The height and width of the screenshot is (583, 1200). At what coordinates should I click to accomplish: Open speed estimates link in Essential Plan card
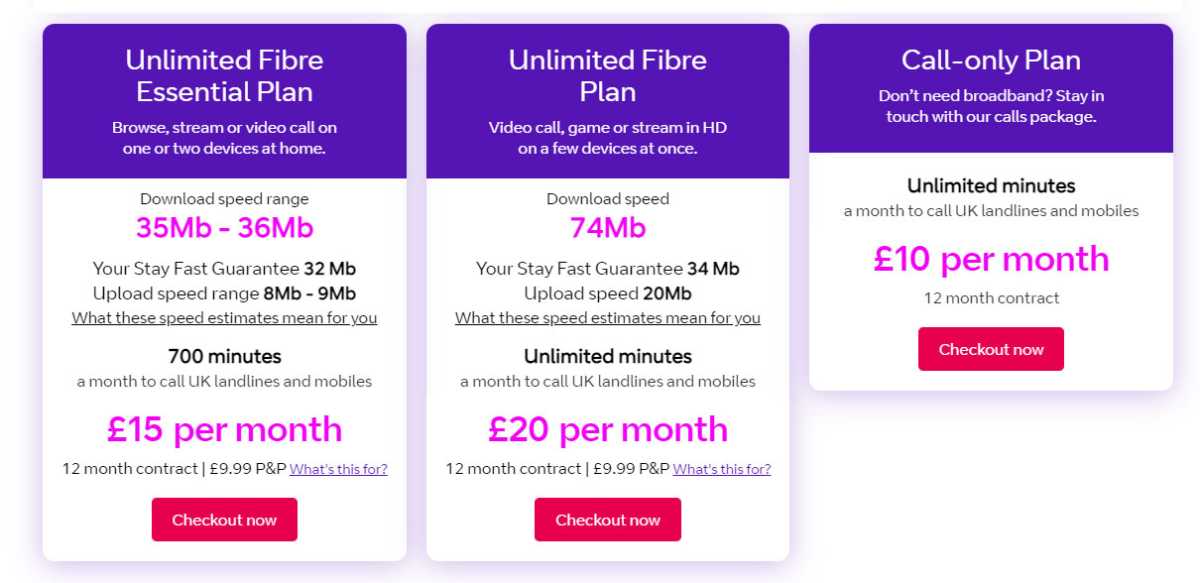click(224, 318)
